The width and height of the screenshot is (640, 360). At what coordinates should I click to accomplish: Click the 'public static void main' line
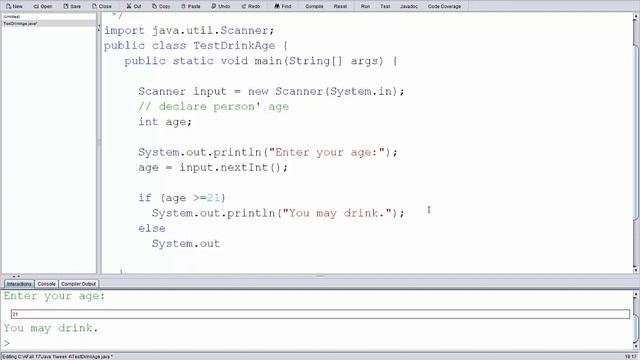pos(260,61)
